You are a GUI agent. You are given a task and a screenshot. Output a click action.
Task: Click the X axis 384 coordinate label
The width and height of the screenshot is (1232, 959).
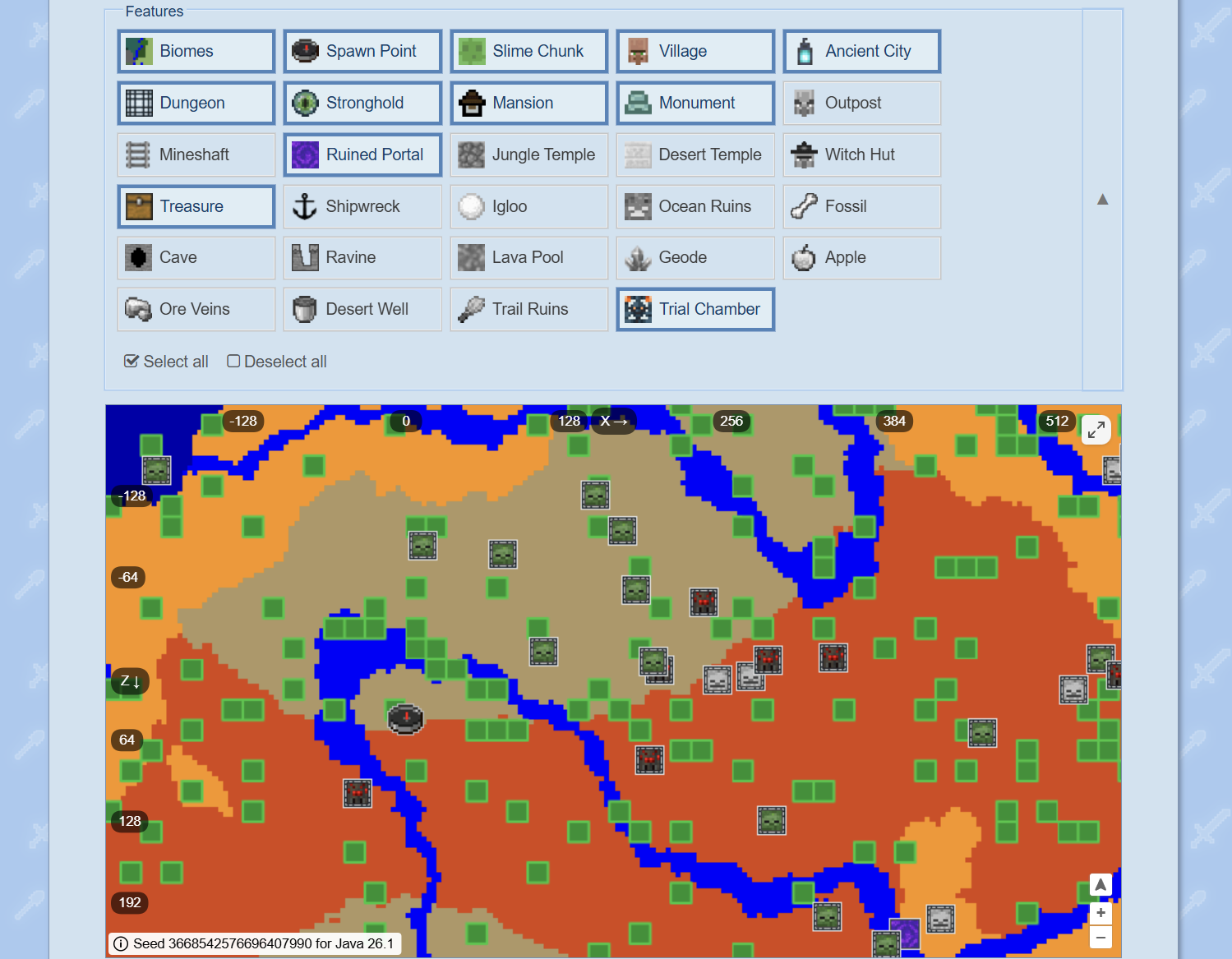[893, 421]
